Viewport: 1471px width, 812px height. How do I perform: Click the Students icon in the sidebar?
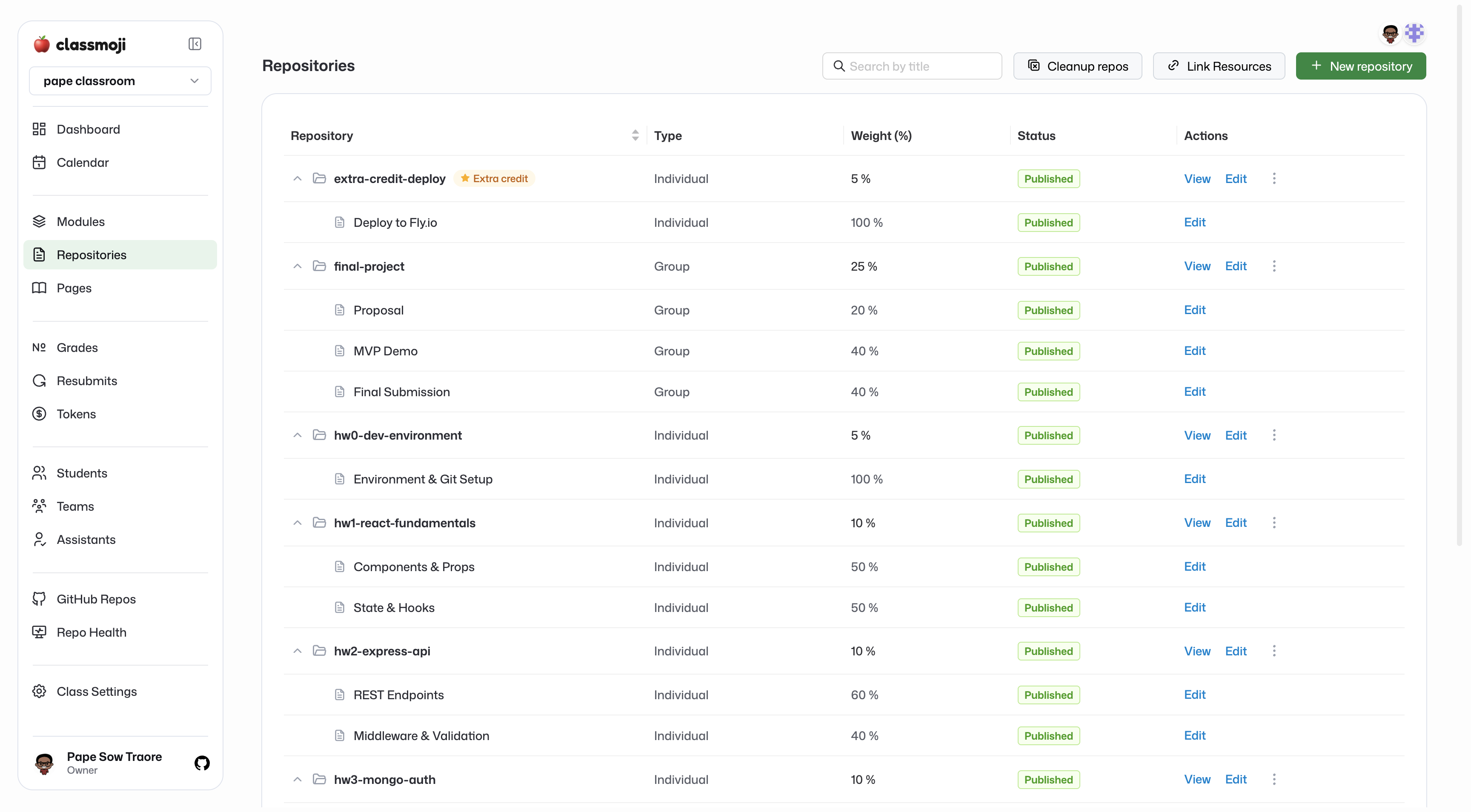39,473
